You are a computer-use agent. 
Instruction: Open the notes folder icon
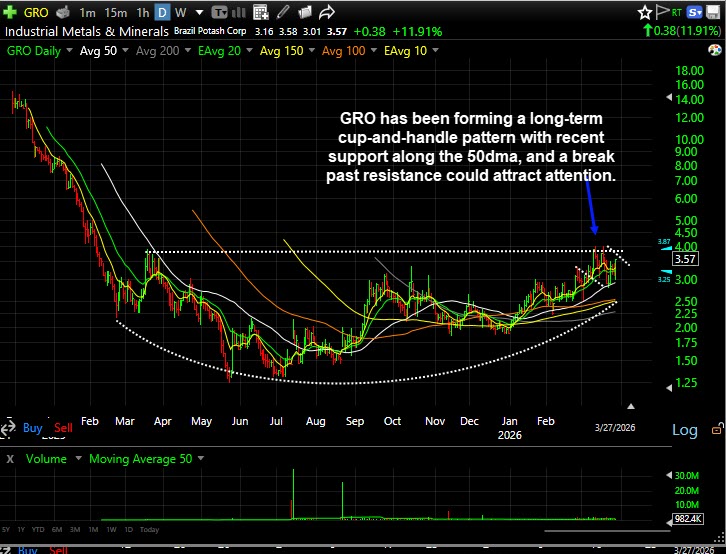(x=305, y=12)
